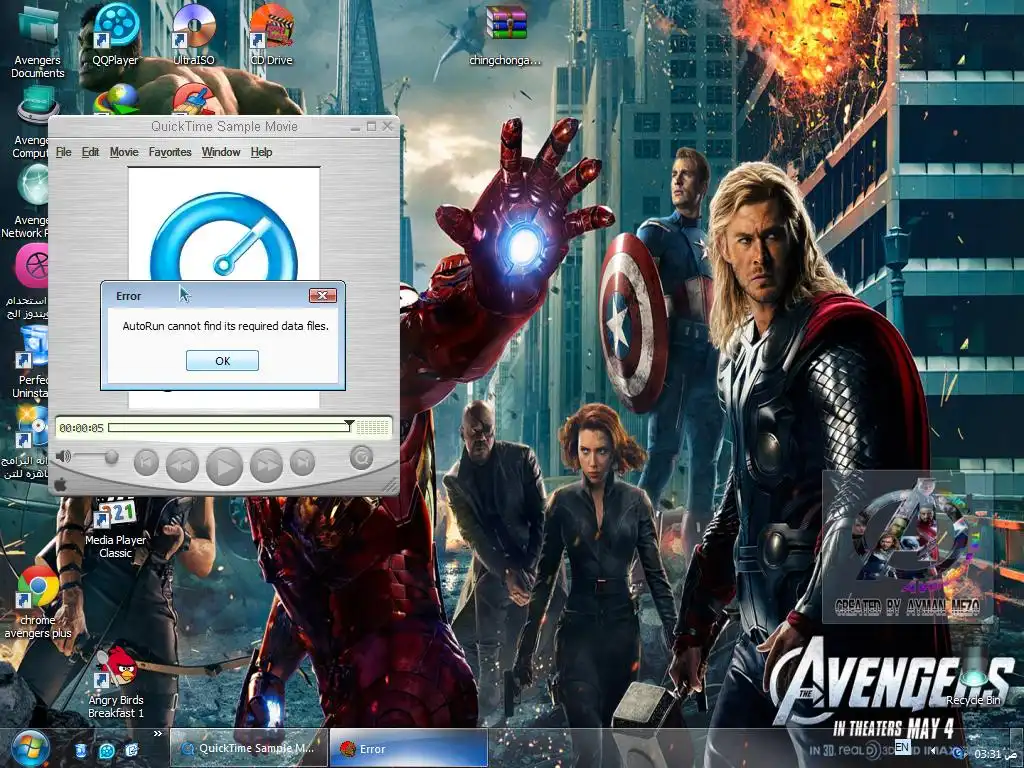Select the pink Dribbble-style desktop icon

coord(33,266)
